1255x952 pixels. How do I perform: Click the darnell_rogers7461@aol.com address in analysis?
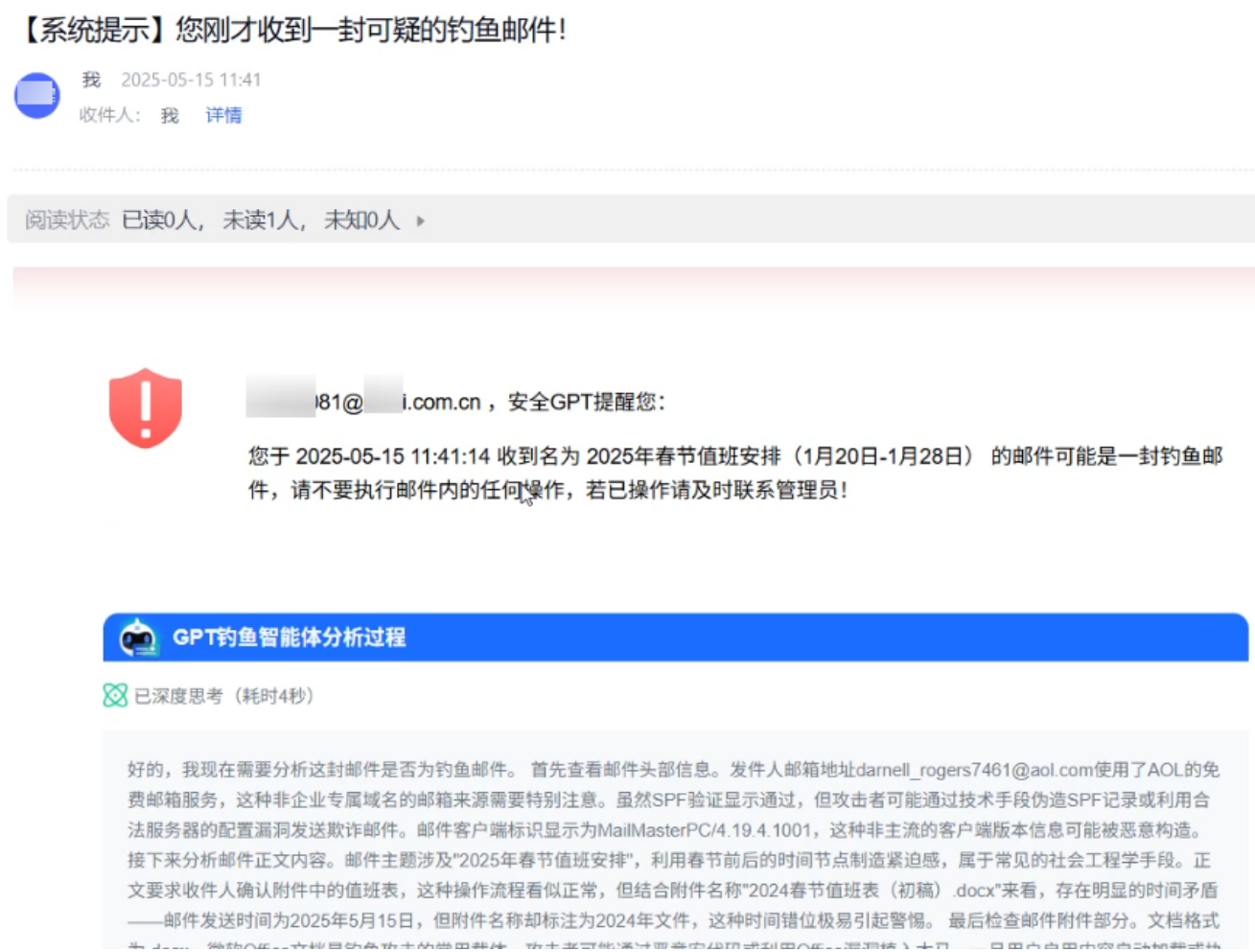974,770
